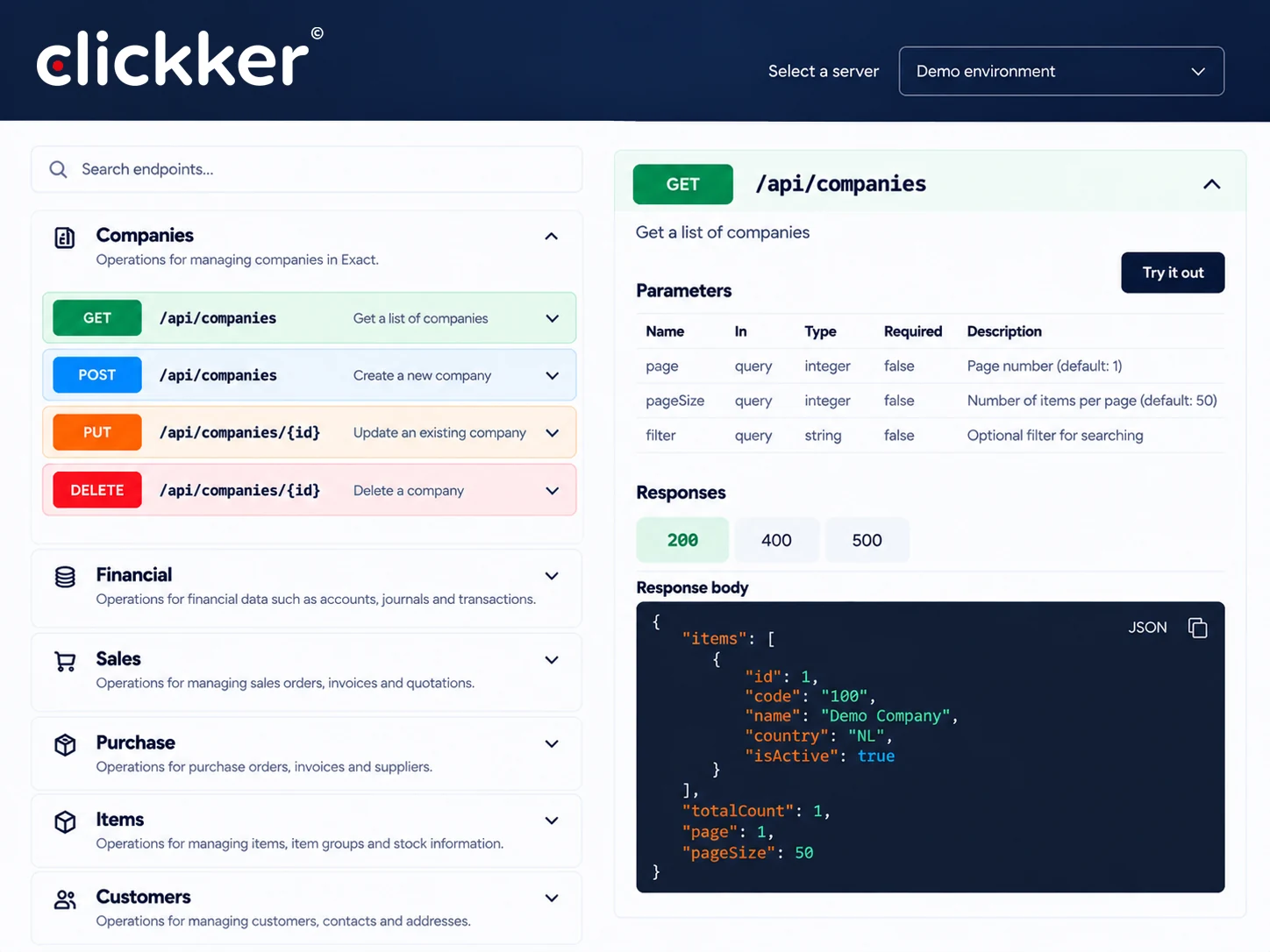Click 'Optional filter for searching' description
1270x952 pixels.
(1055, 435)
